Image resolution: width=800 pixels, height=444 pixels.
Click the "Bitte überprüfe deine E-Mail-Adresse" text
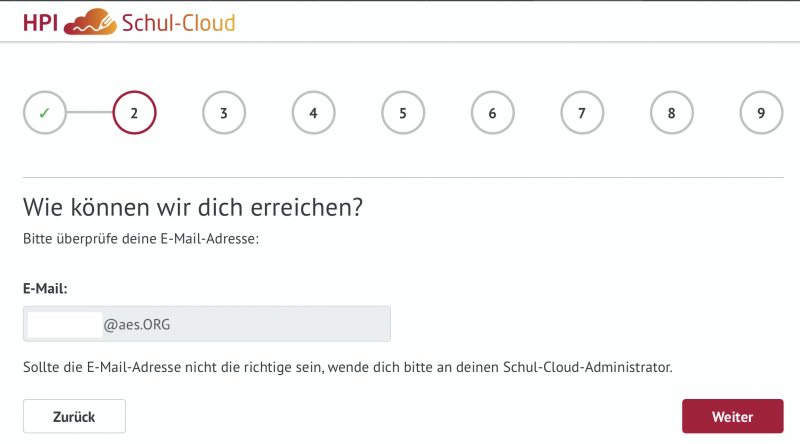[141, 240]
